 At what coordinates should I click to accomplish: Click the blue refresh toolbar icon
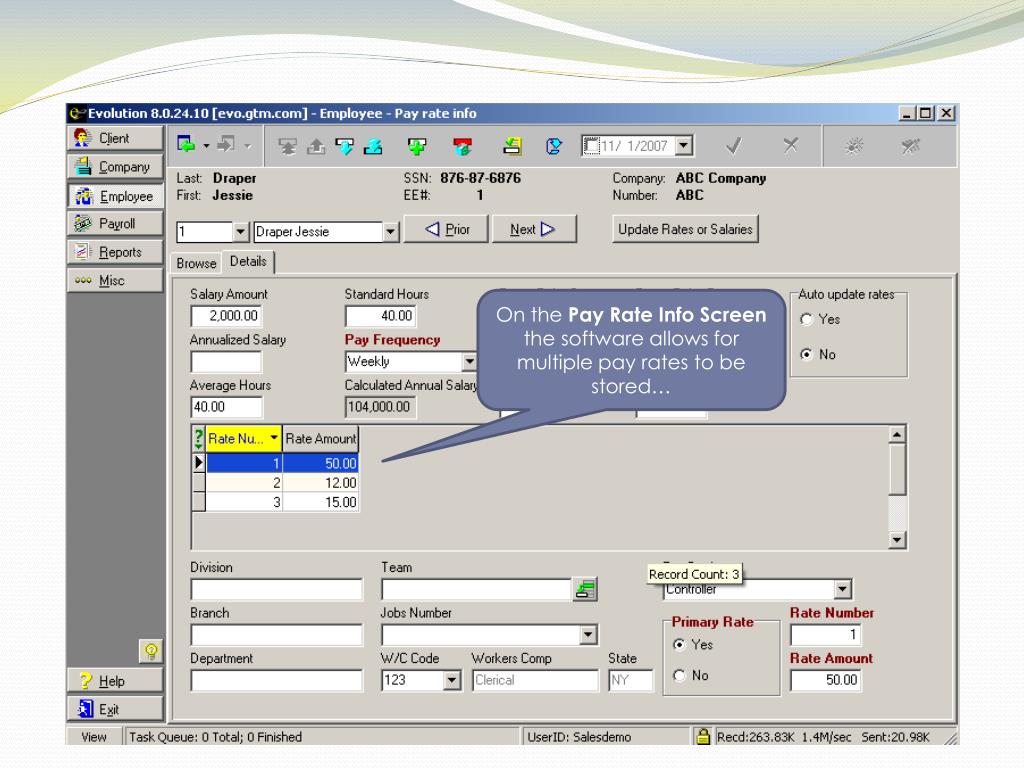point(554,146)
